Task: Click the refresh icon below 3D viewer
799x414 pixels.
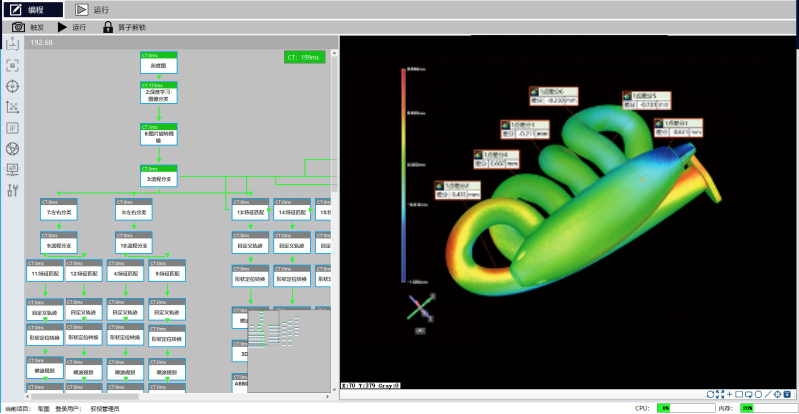Action: (710, 394)
